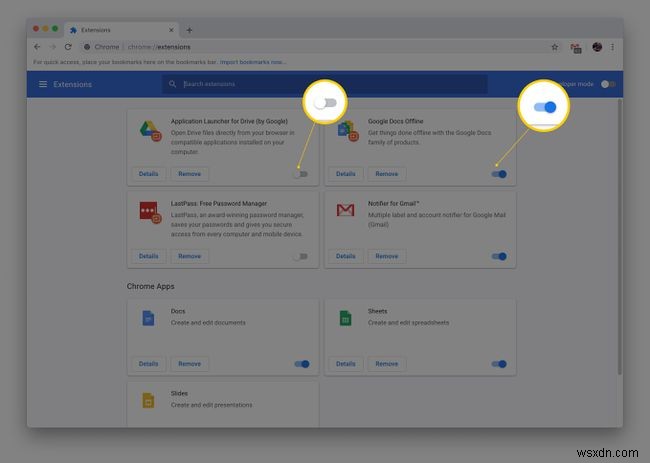Select the Extensions browser tab

[121, 30]
